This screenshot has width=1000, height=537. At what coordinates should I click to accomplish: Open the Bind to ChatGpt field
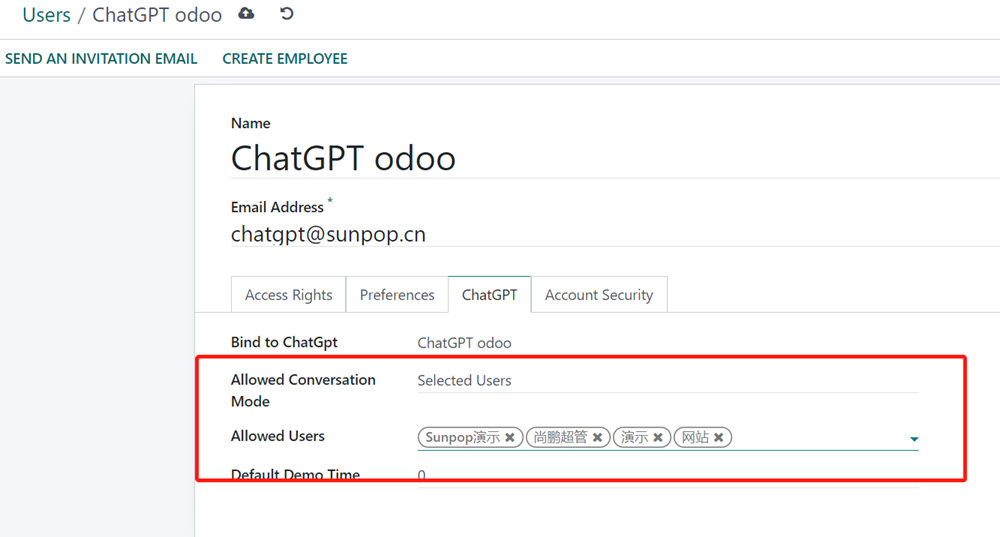click(464, 343)
